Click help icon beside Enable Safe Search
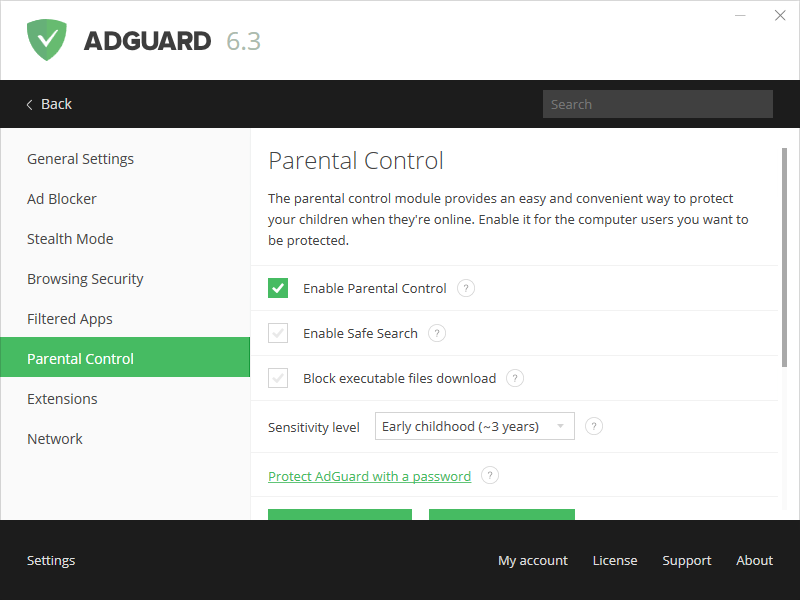Image resolution: width=800 pixels, height=600 pixels. click(x=437, y=333)
